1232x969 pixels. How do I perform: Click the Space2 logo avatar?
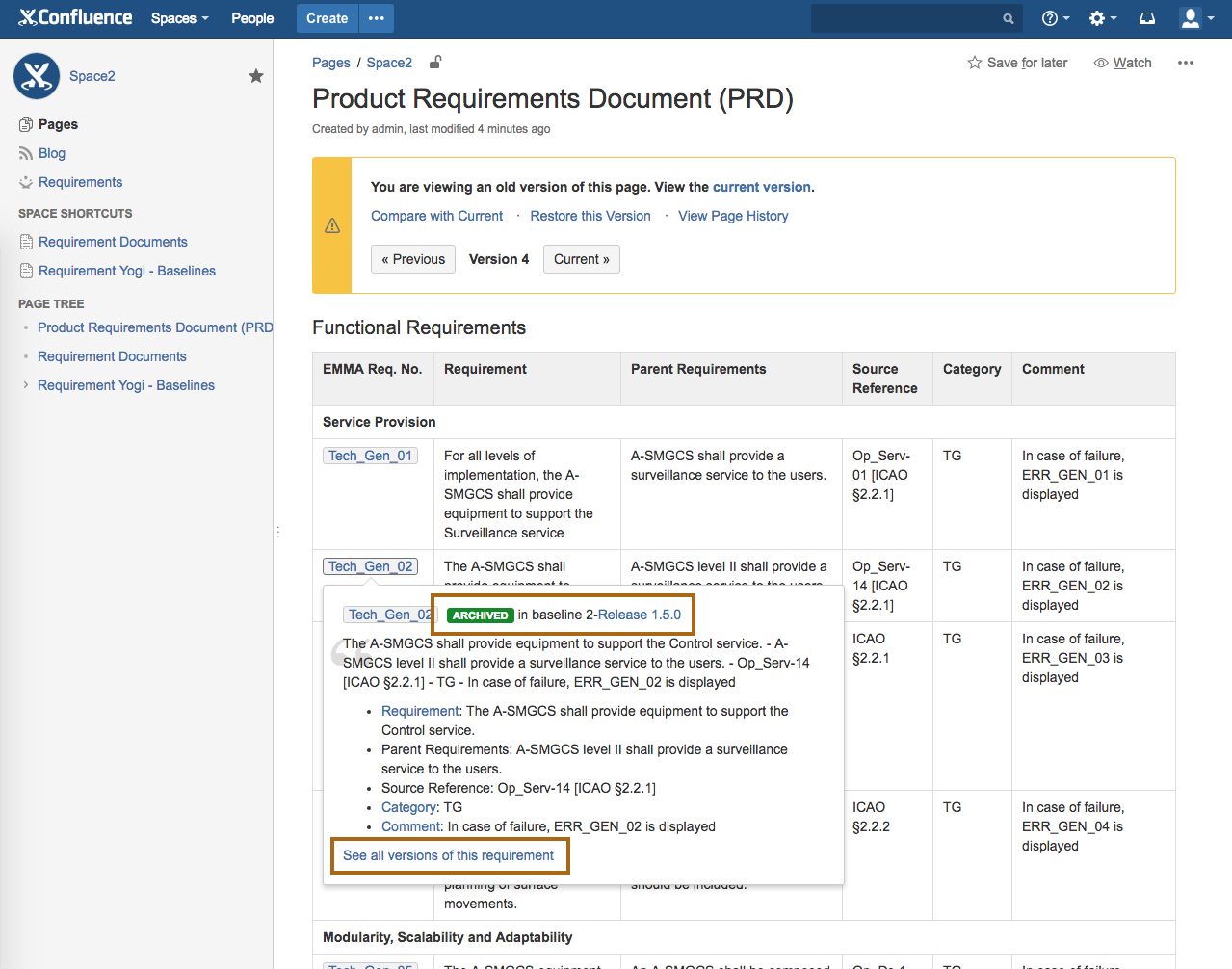point(37,76)
